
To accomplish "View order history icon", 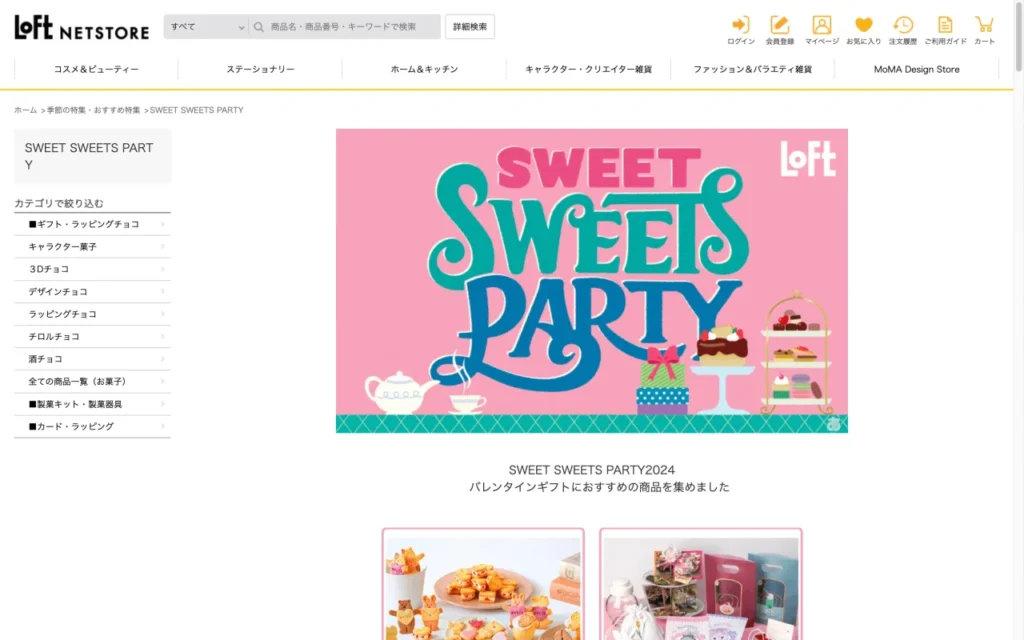I will point(903,26).
